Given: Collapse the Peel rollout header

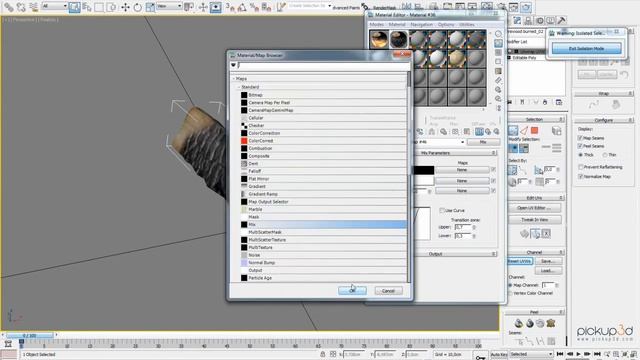Looking at the screenshot, I should coord(534,312).
